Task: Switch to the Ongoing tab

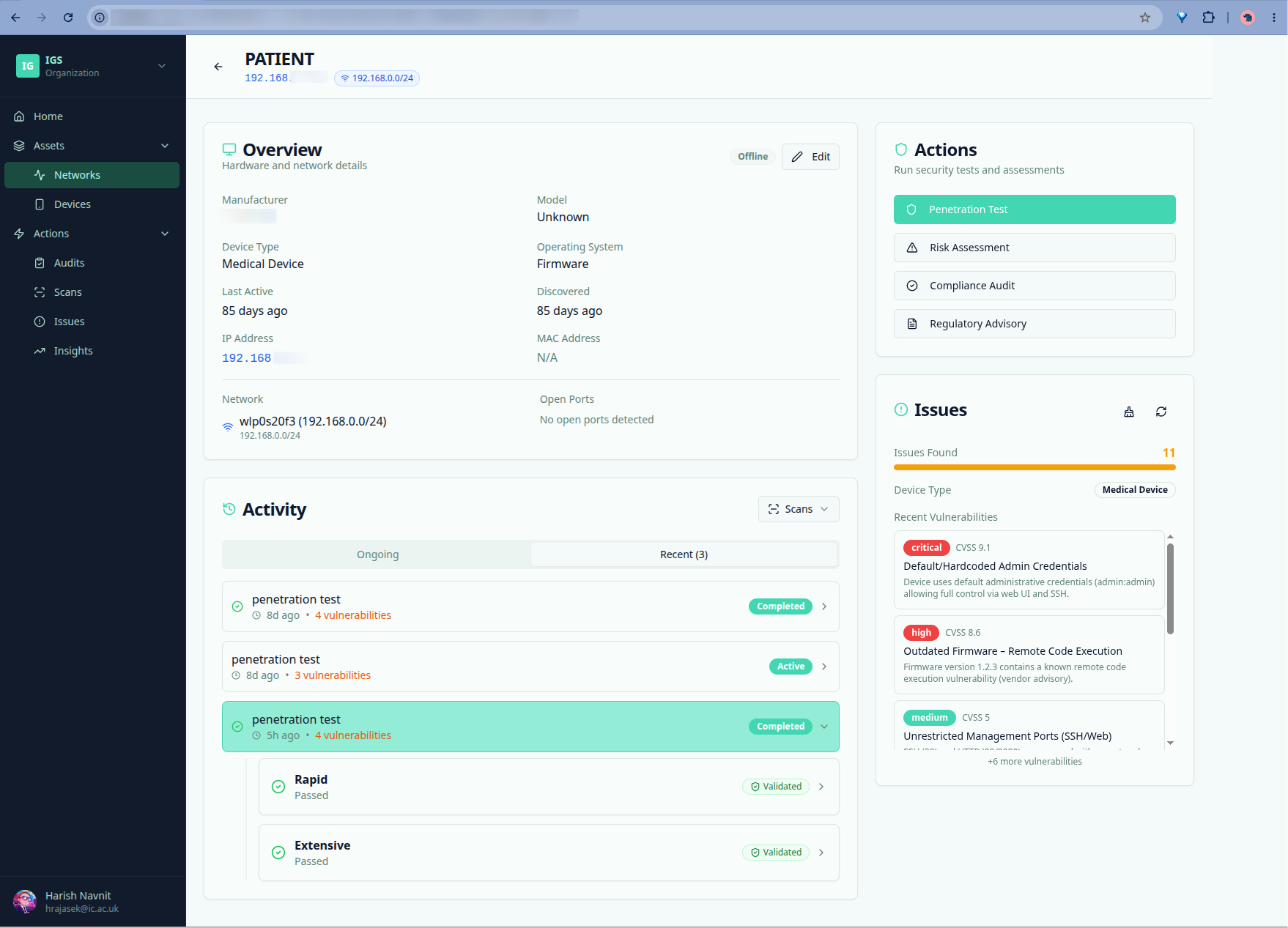Action: click(x=377, y=554)
